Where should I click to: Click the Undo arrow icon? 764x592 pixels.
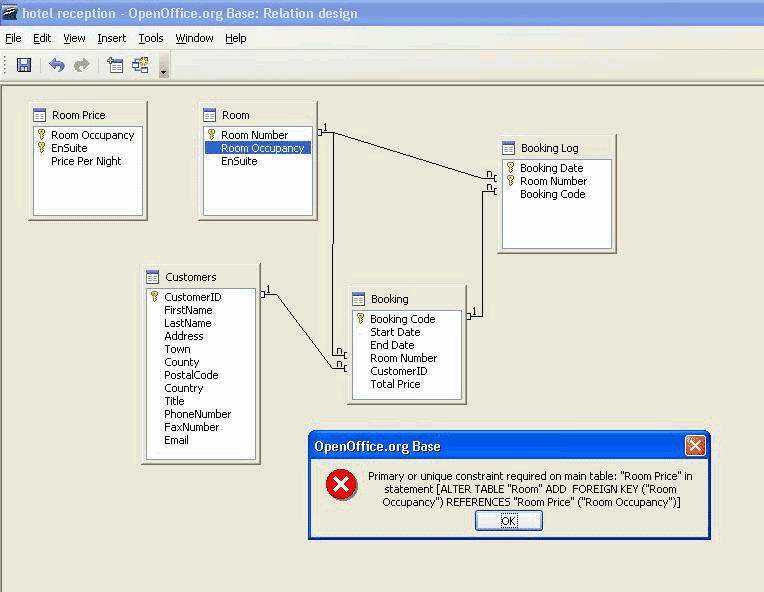pos(57,65)
